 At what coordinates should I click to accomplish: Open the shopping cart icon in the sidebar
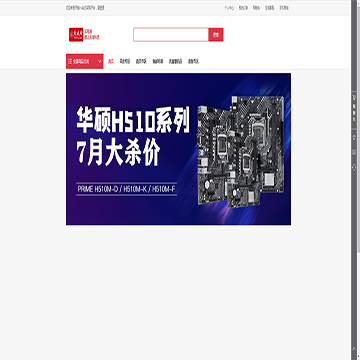point(354,97)
